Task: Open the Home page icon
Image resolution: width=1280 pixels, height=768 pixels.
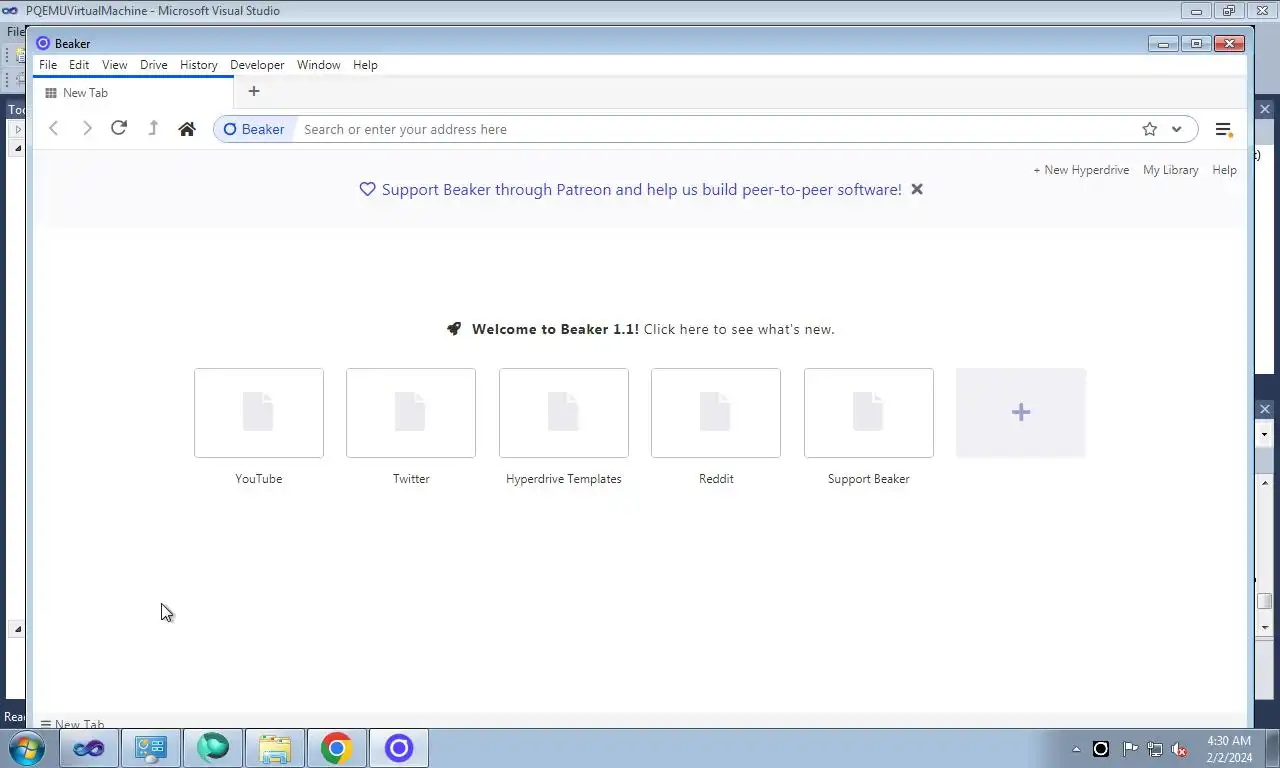Action: coord(187,129)
